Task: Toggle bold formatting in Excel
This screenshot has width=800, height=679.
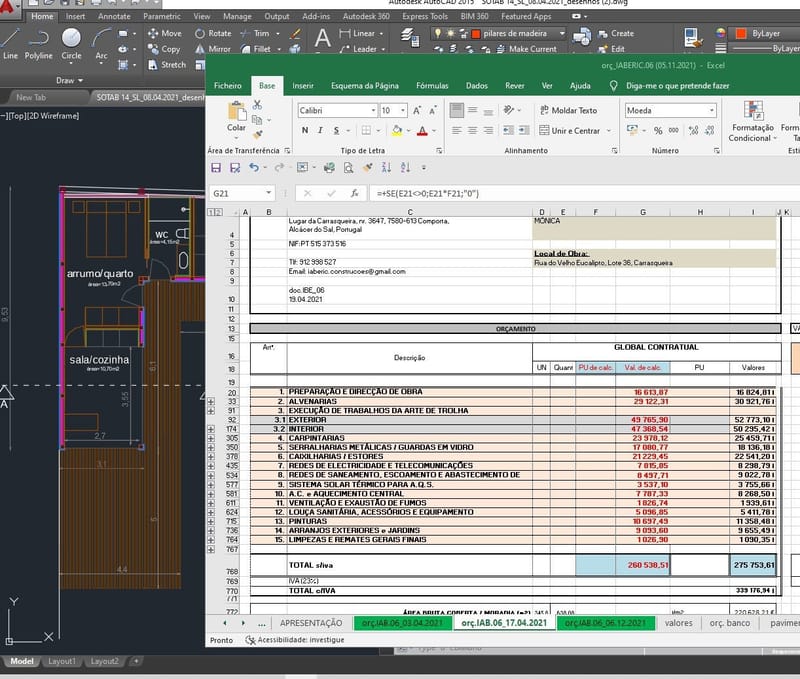Action: [x=305, y=131]
